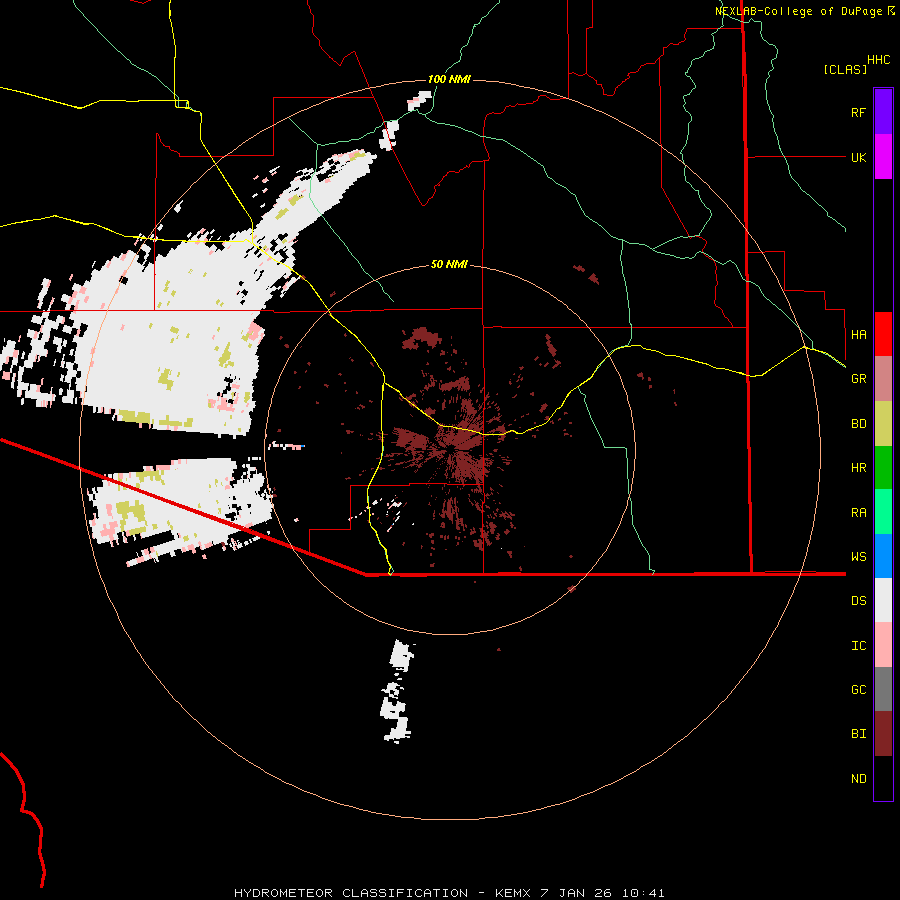Click the 100 NMI range ring label
Image resolution: width=900 pixels, height=900 pixels.
[x=449, y=79]
